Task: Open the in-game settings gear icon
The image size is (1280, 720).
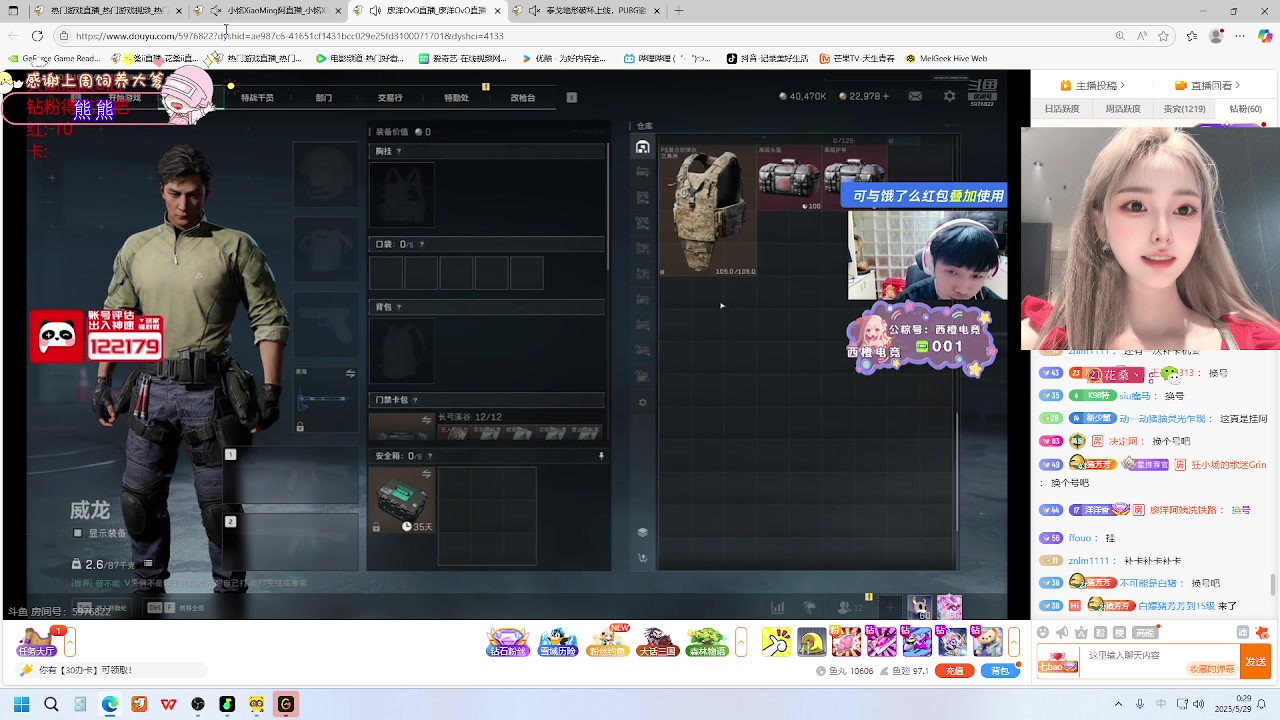Action: (949, 96)
